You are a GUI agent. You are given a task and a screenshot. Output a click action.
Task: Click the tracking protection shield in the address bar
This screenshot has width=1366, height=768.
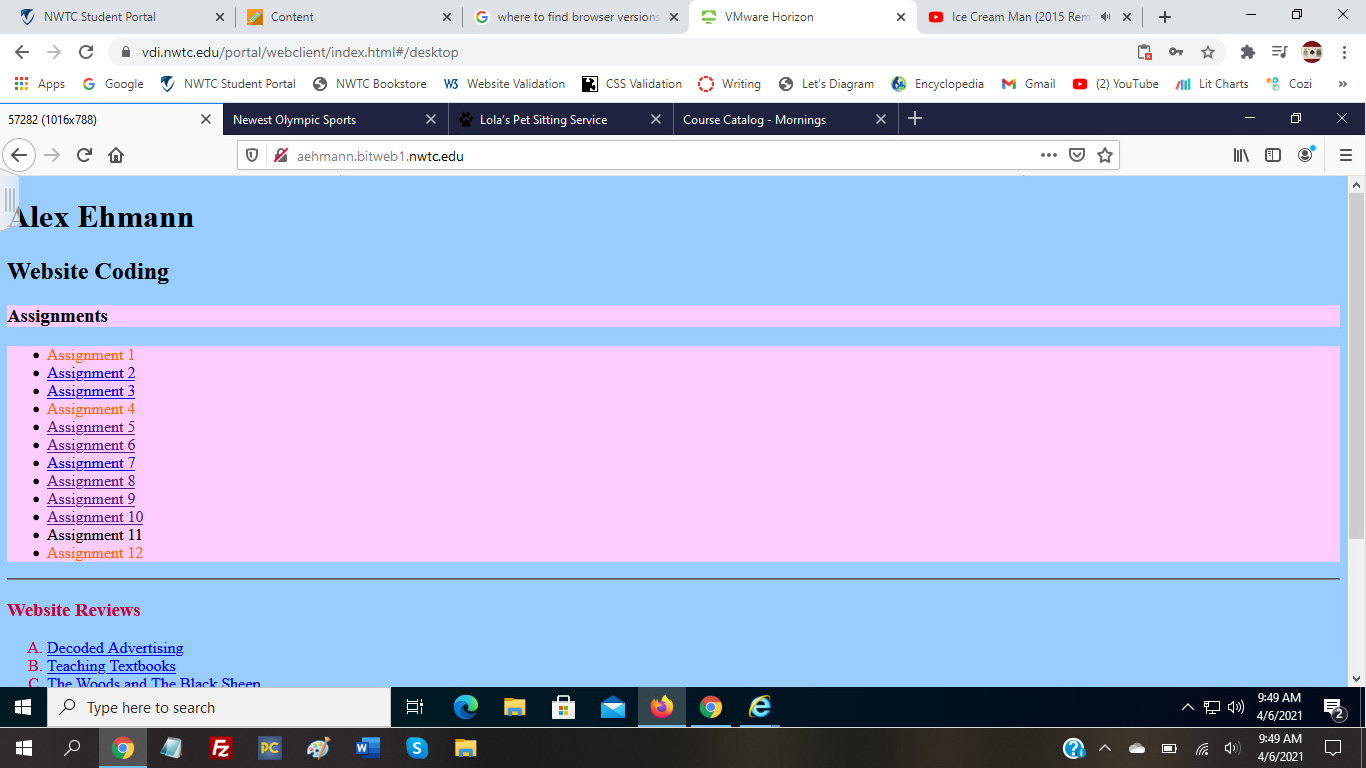coord(252,155)
